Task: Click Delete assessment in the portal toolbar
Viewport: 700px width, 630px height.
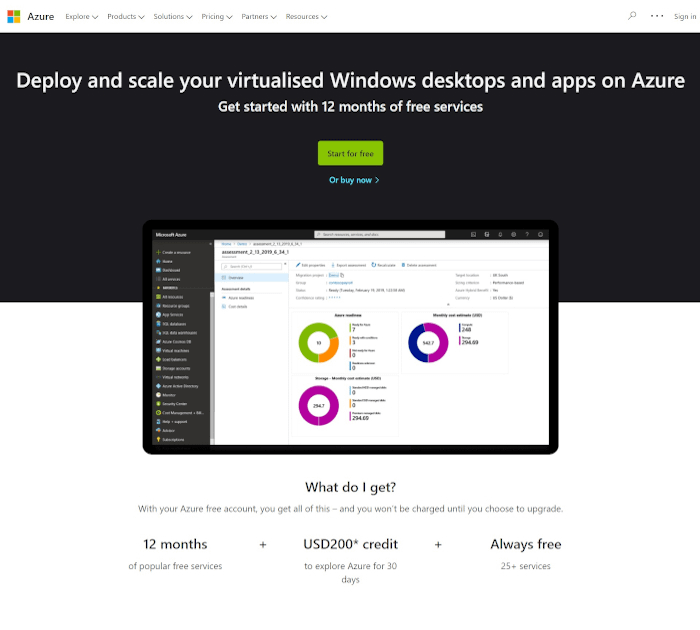Action: pyautogui.click(x=418, y=265)
